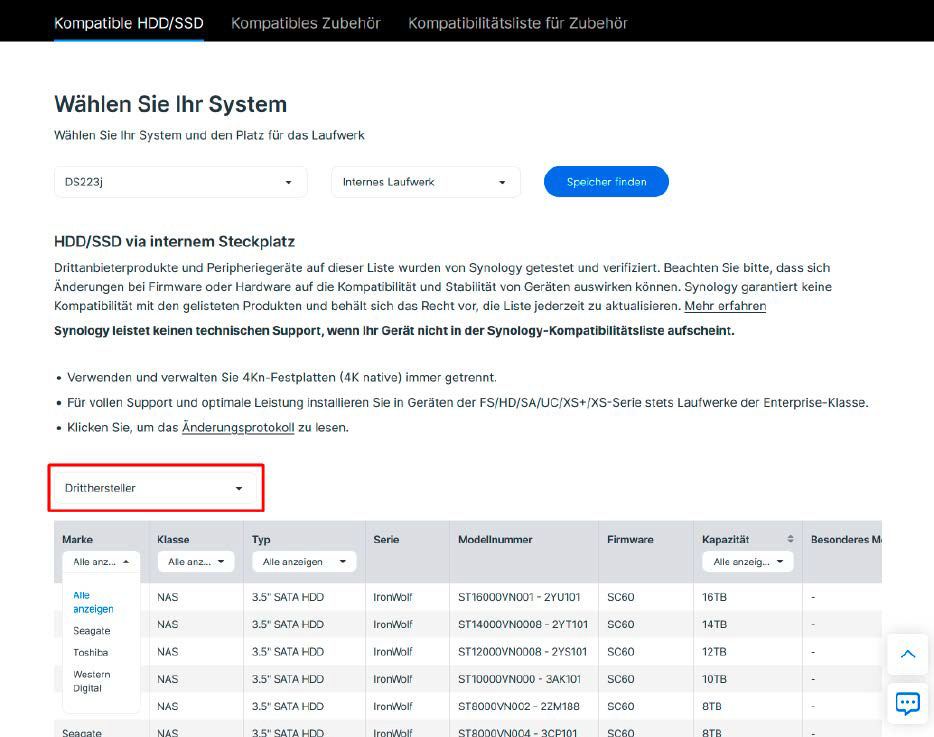
Task: Open the Klasse filter dropdown
Action: click(x=194, y=562)
